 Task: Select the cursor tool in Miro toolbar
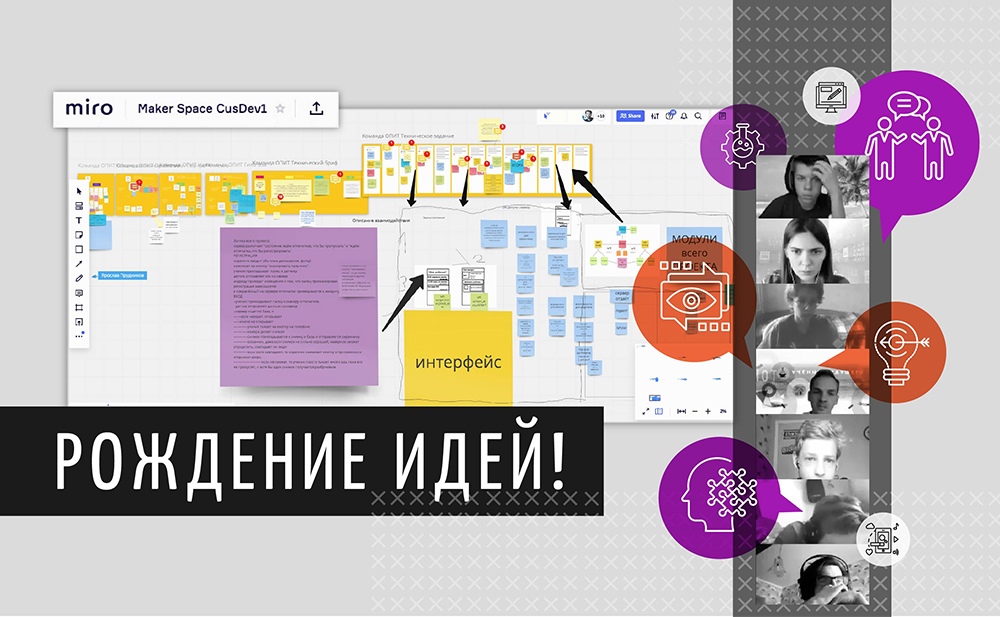pos(79,190)
